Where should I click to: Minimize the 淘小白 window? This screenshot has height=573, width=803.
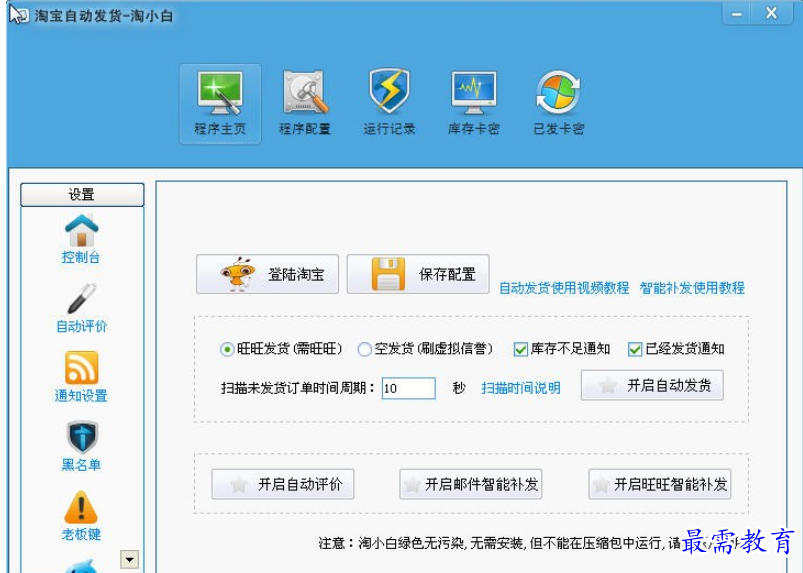click(736, 14)
